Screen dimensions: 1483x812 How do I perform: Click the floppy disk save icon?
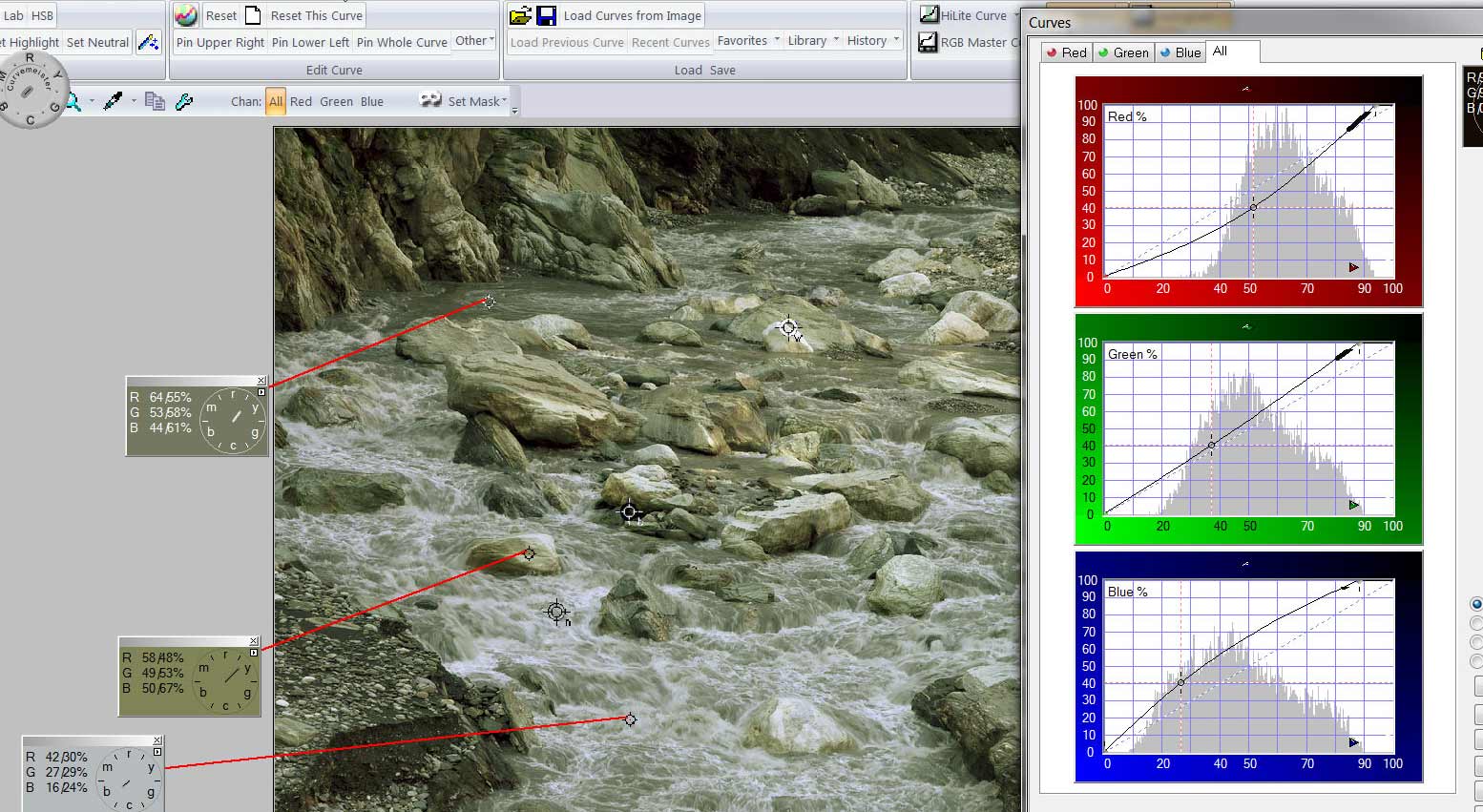click(547, 15)
